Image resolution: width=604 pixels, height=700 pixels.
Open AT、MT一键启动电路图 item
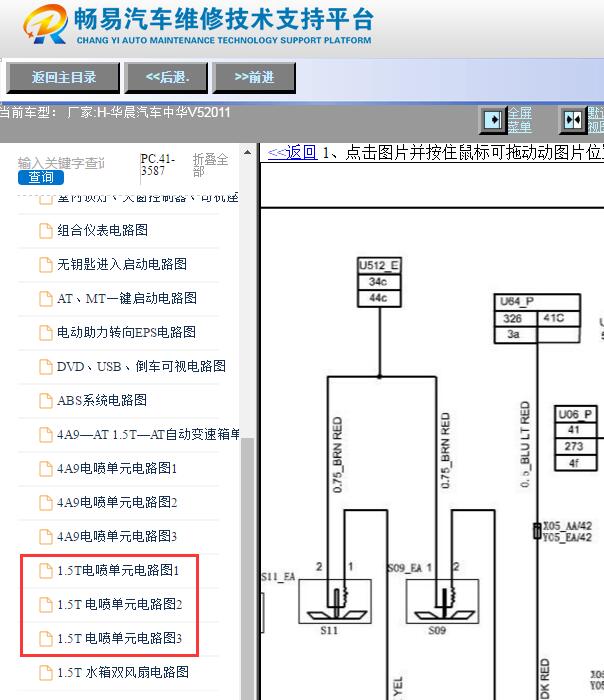(127, 298)
